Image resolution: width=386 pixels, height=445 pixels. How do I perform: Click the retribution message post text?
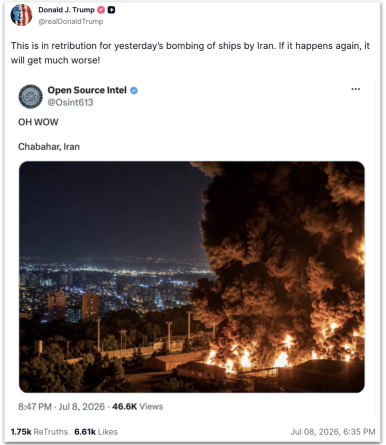tap(190, 53)
